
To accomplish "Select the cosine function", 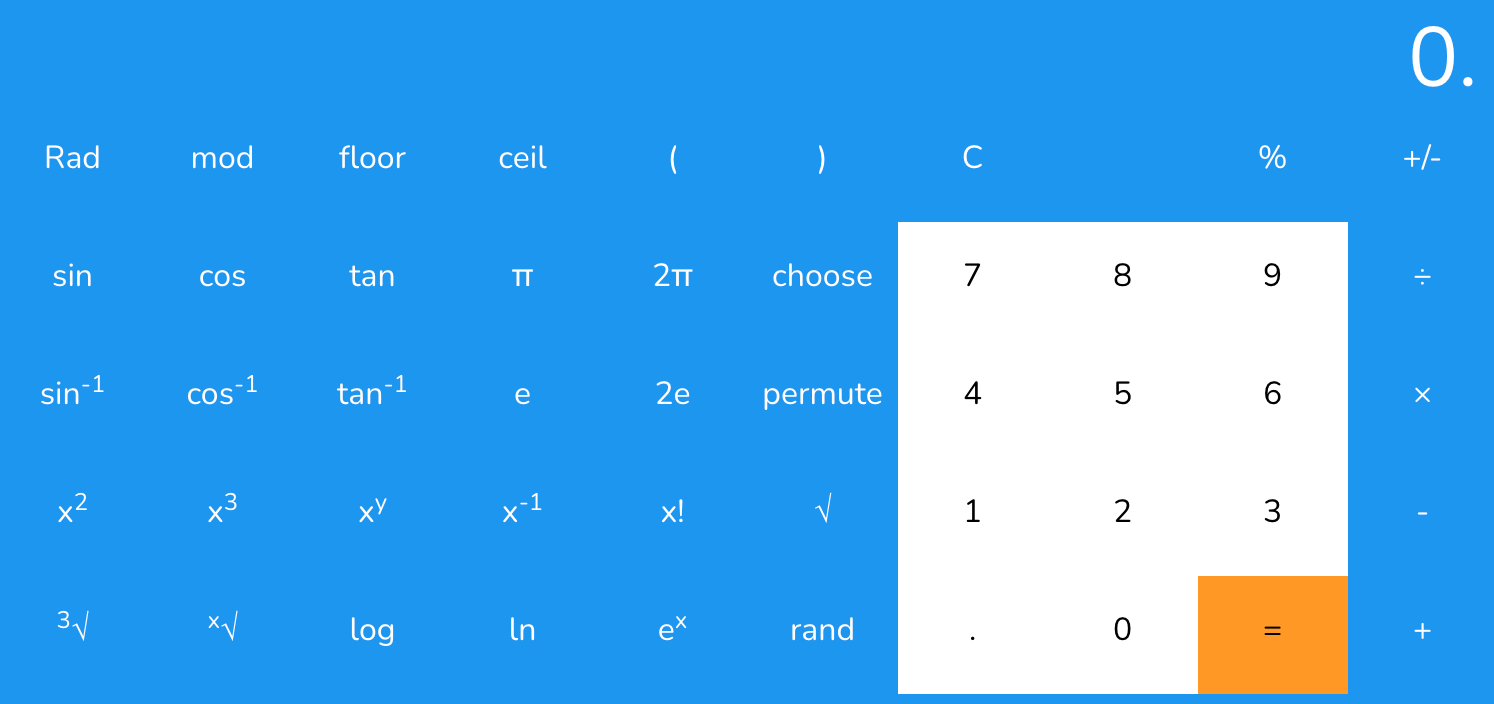I will pyautogui.click(x=221, y=276).
